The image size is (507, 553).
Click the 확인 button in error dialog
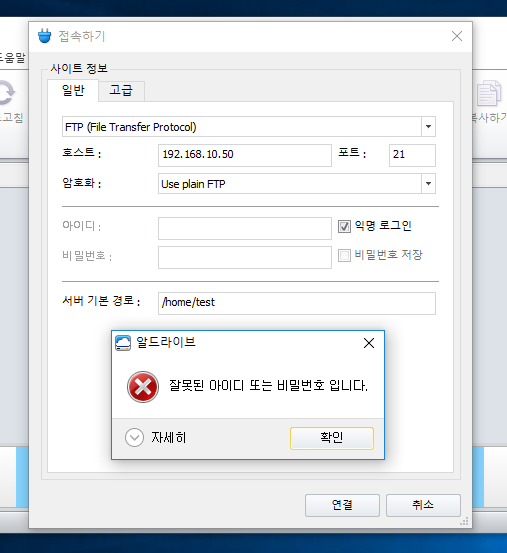tap(332, 438)
